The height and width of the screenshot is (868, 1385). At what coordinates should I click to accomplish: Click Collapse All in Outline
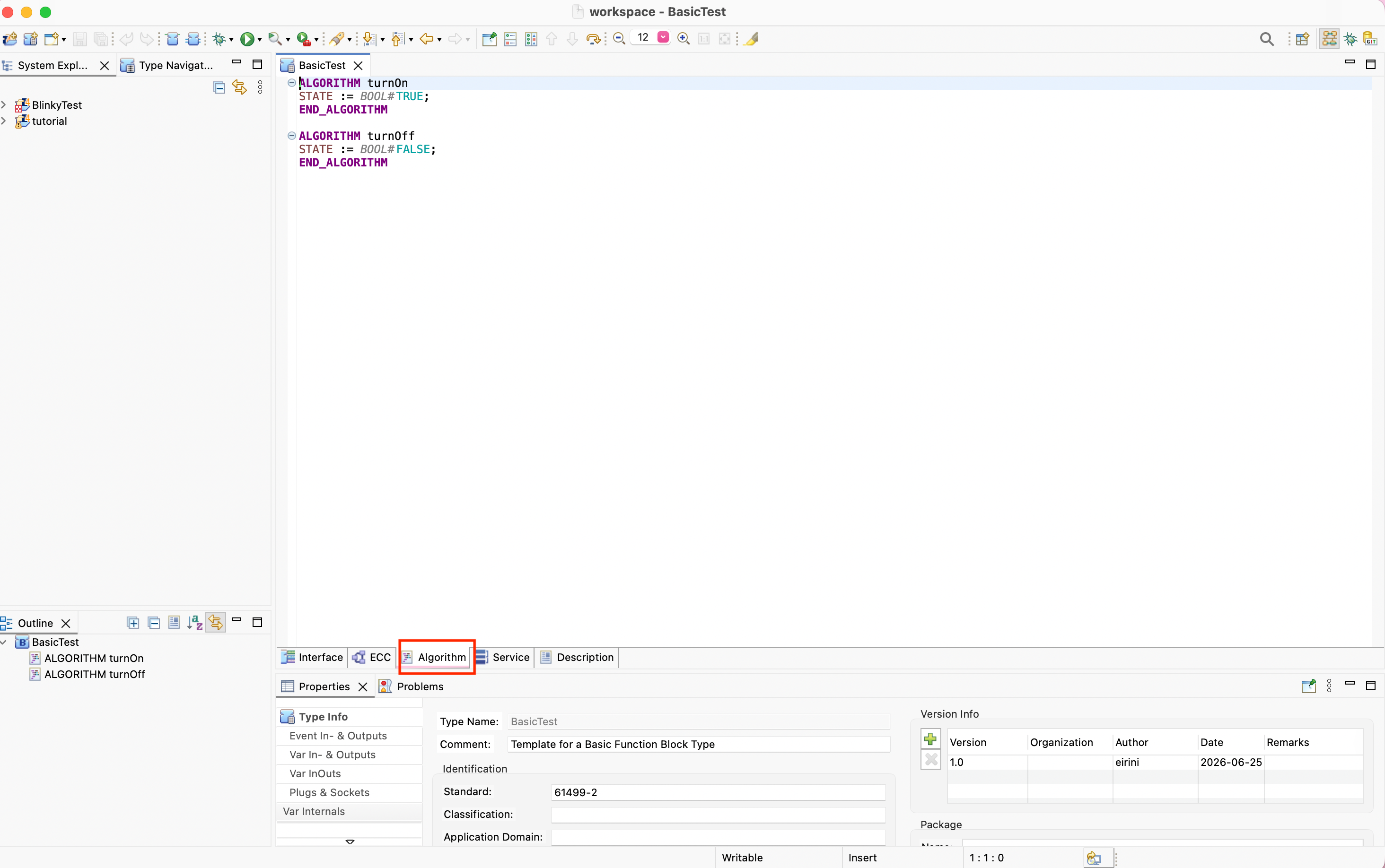click(x=154, y=623)
